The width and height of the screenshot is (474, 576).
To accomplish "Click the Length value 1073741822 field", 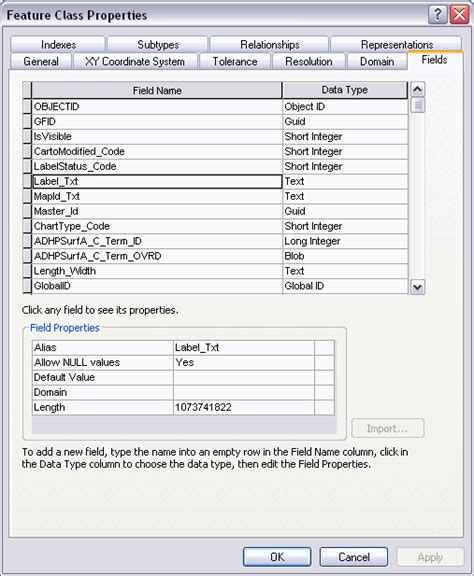I will click(244, 407).
